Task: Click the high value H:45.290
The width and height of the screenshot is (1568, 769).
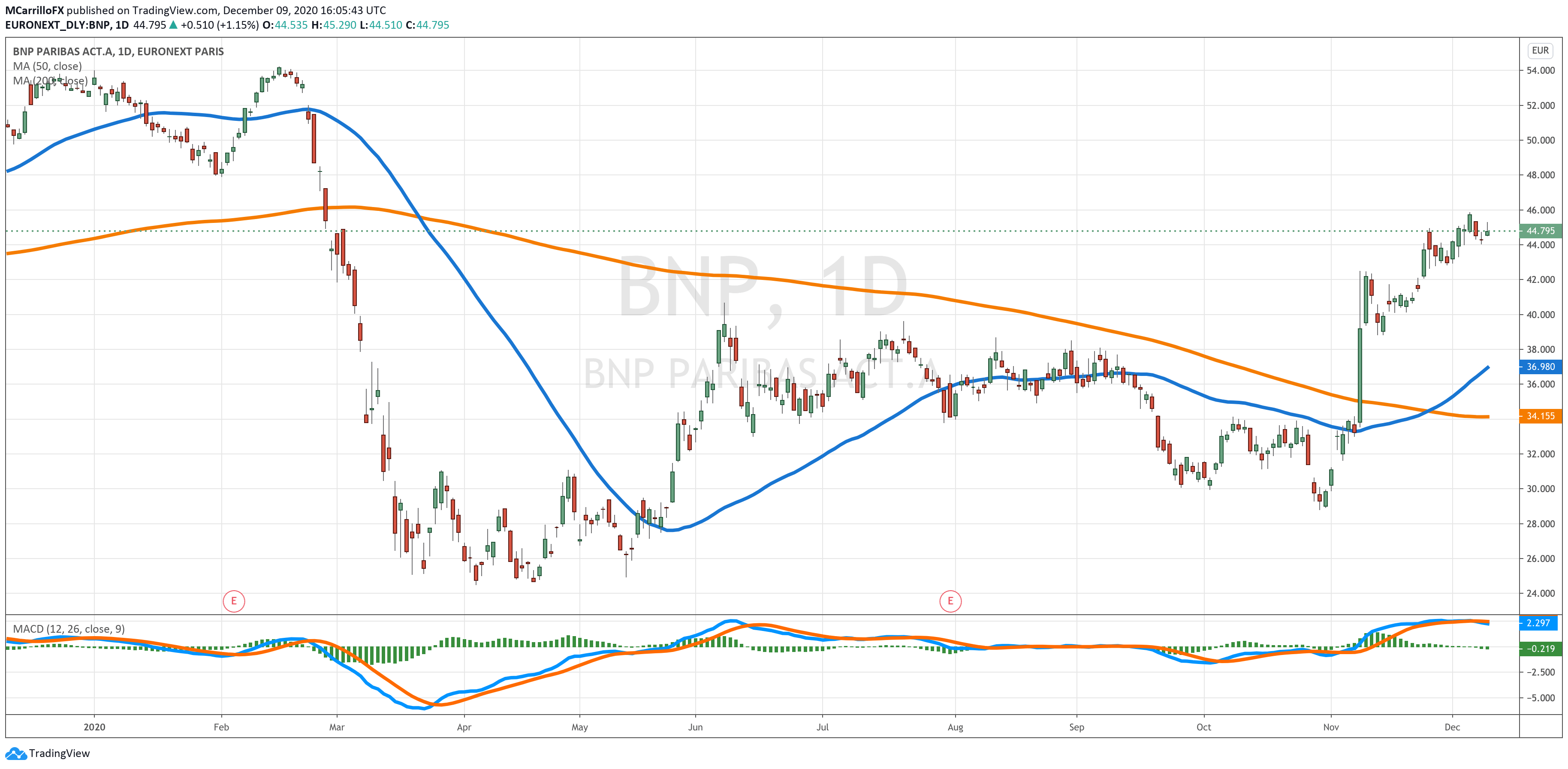Action: pos(334,25)
